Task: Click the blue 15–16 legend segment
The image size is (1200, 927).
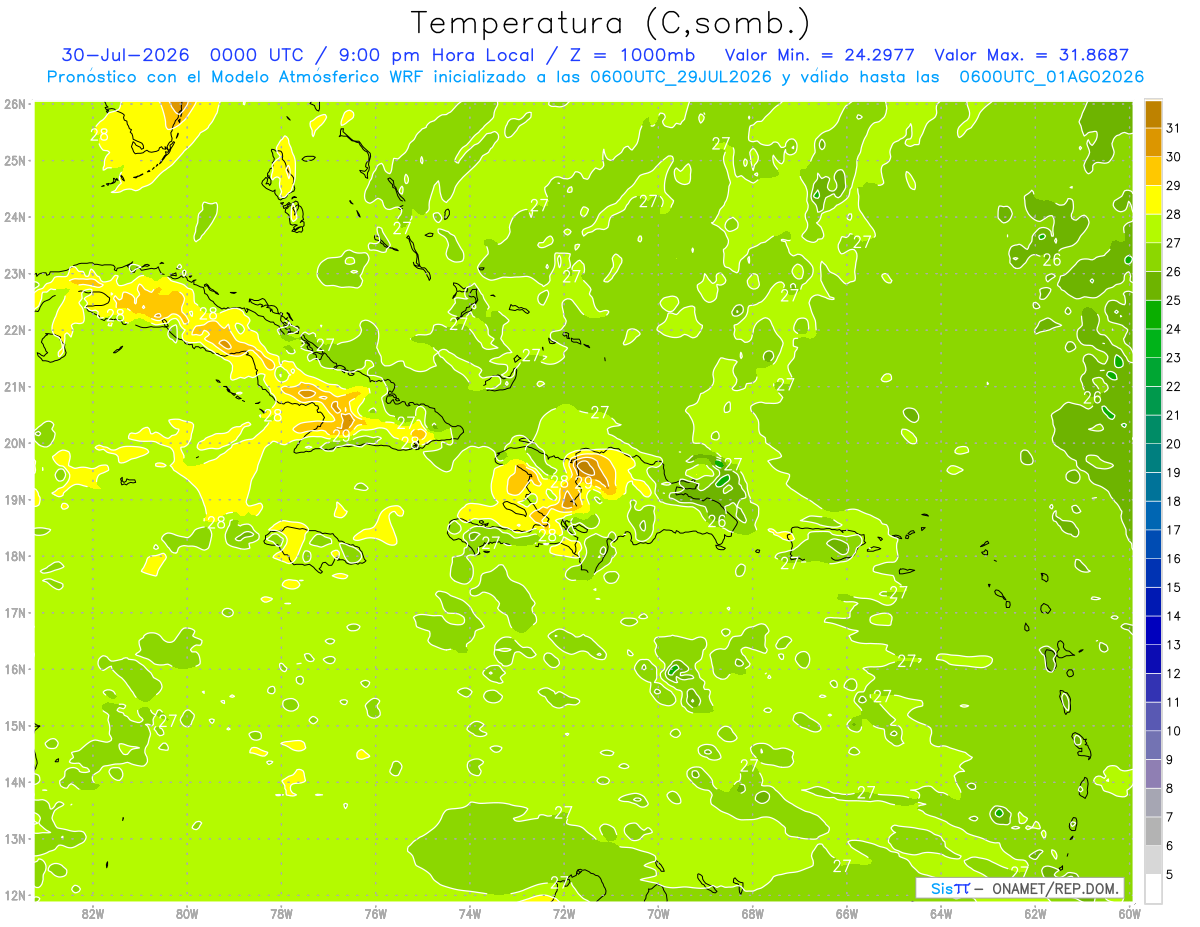Action: click(x=1153, y=572)
